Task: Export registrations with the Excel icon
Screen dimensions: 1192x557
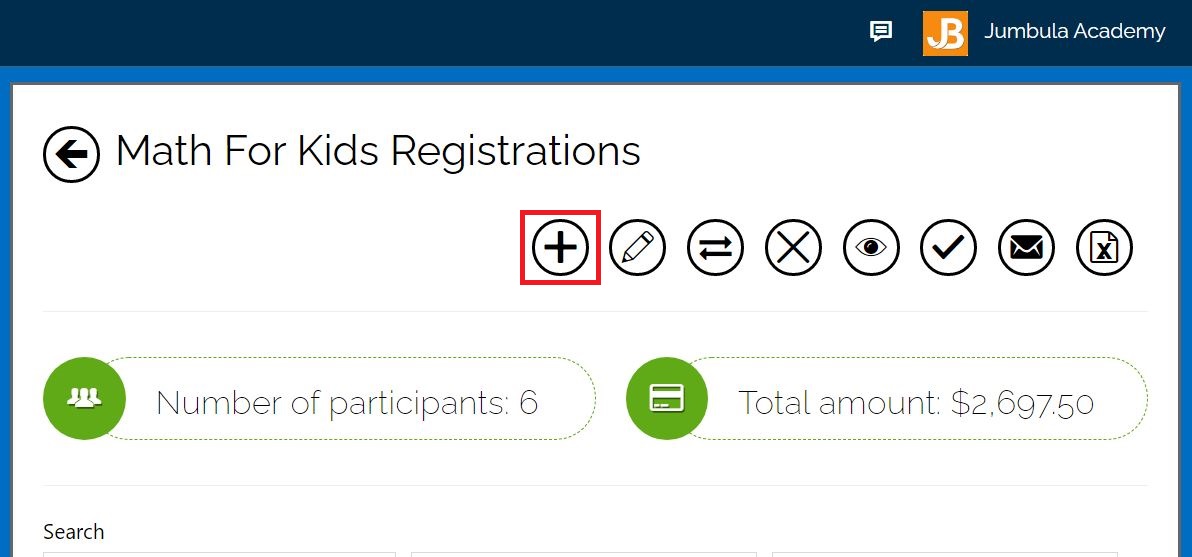Action: point(1105,248)
